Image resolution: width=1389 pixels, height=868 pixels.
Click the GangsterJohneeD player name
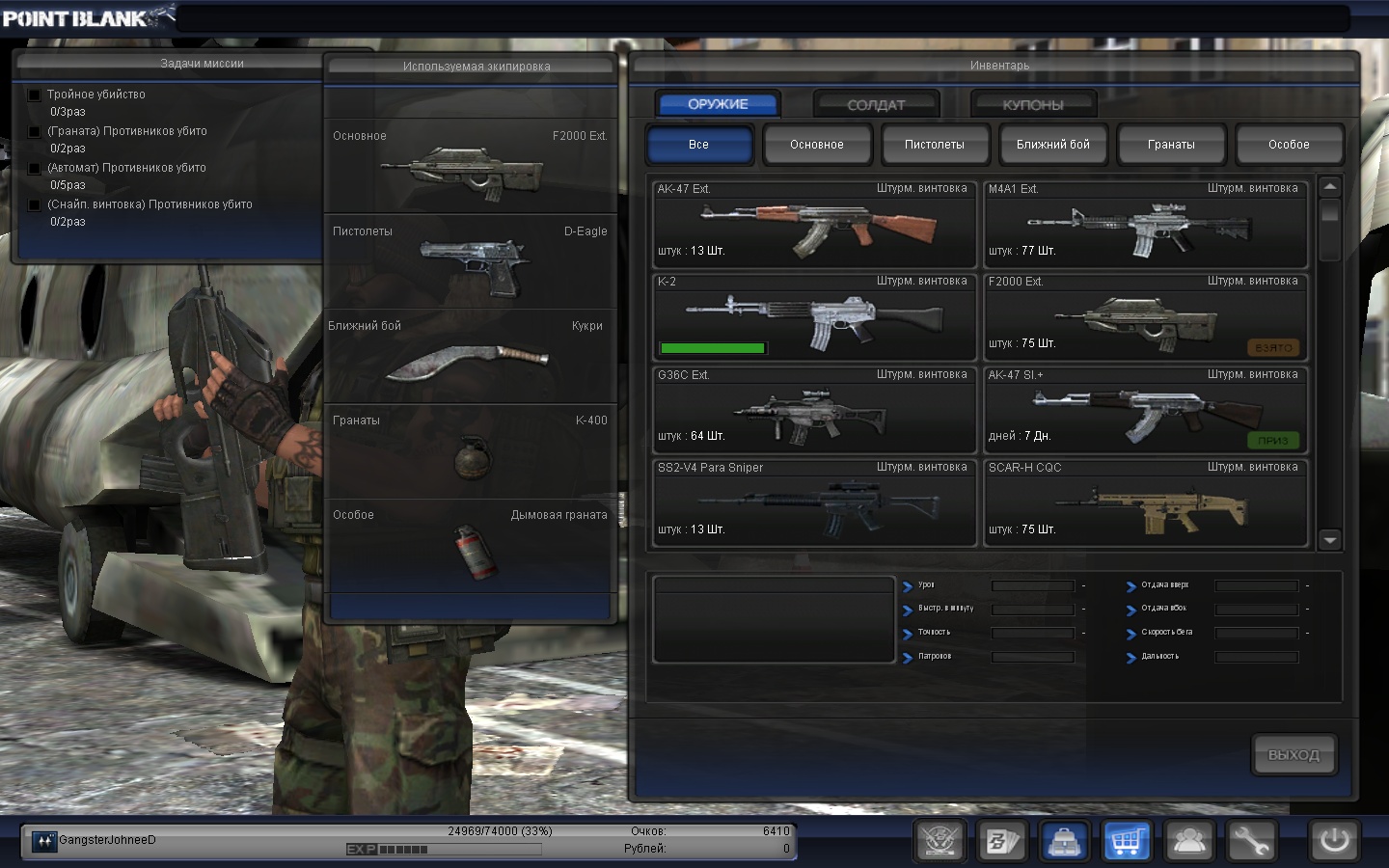coord(107,840)
